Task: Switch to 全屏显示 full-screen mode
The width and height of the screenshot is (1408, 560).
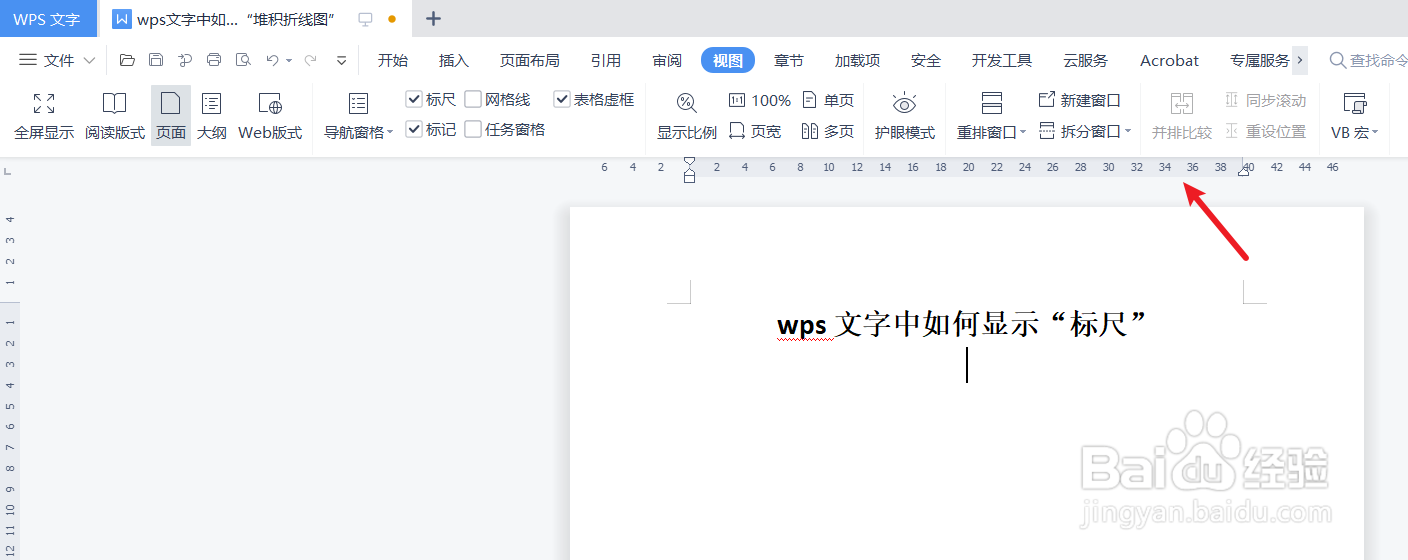Action: pyautogui.click(x=44, y=116)
